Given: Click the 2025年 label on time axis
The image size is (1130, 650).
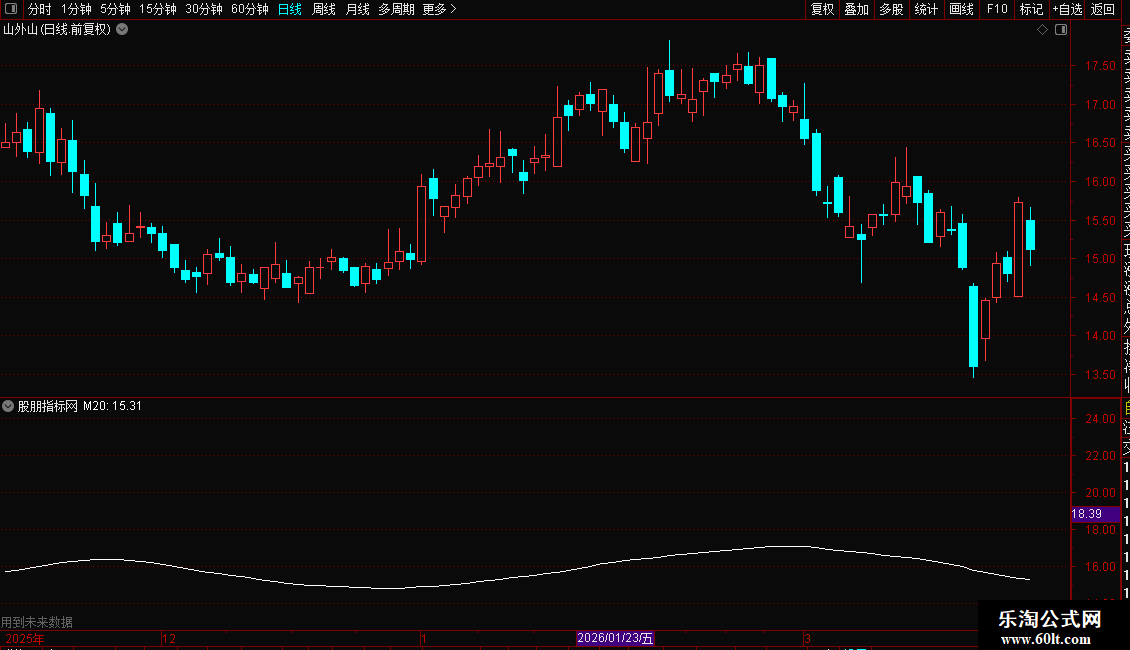Looking at the screenshot, I should [x=25, y=638].
